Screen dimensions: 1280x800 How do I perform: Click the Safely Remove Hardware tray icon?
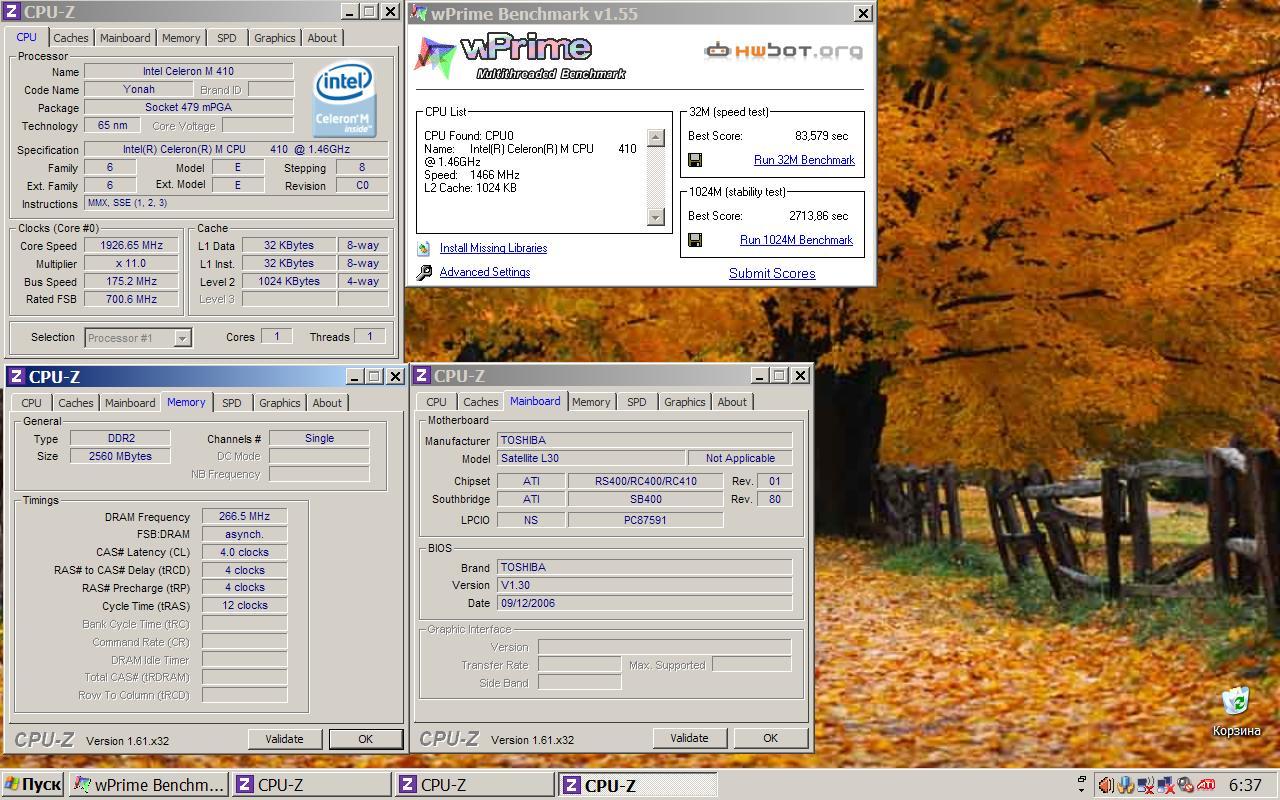click(1126, 785)
